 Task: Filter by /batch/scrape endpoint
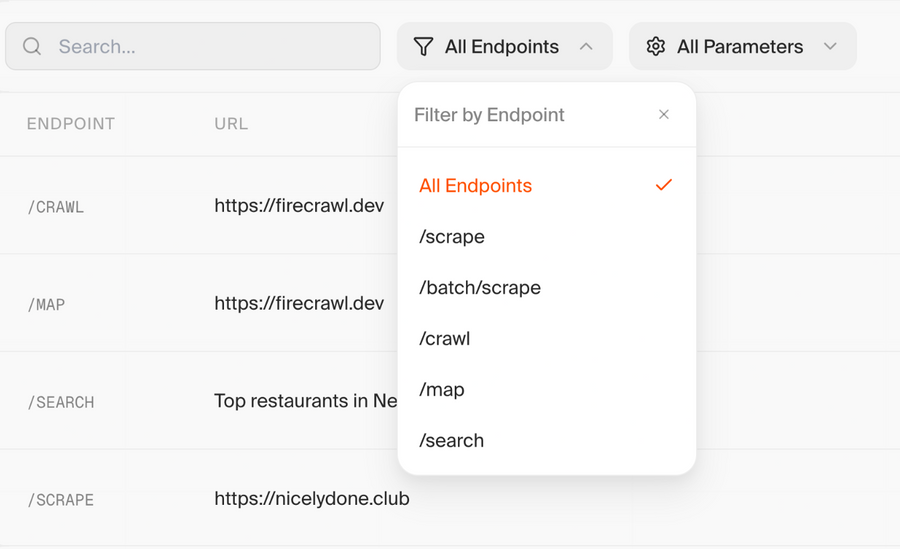(x=480, y=288)
